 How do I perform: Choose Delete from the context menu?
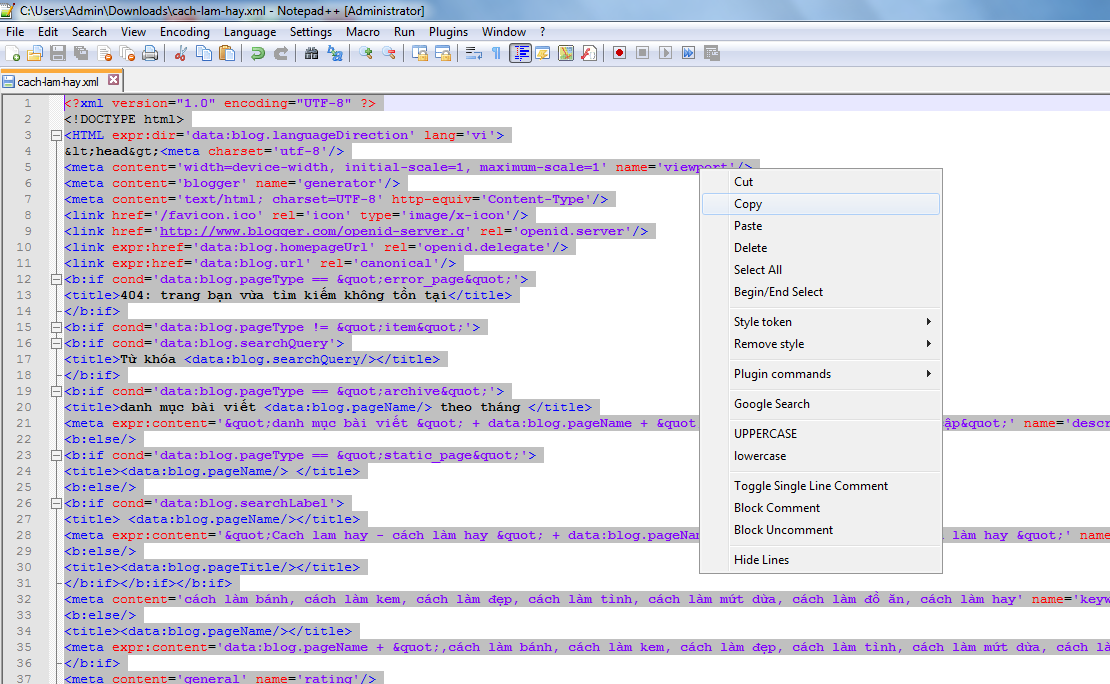point(821,248)
